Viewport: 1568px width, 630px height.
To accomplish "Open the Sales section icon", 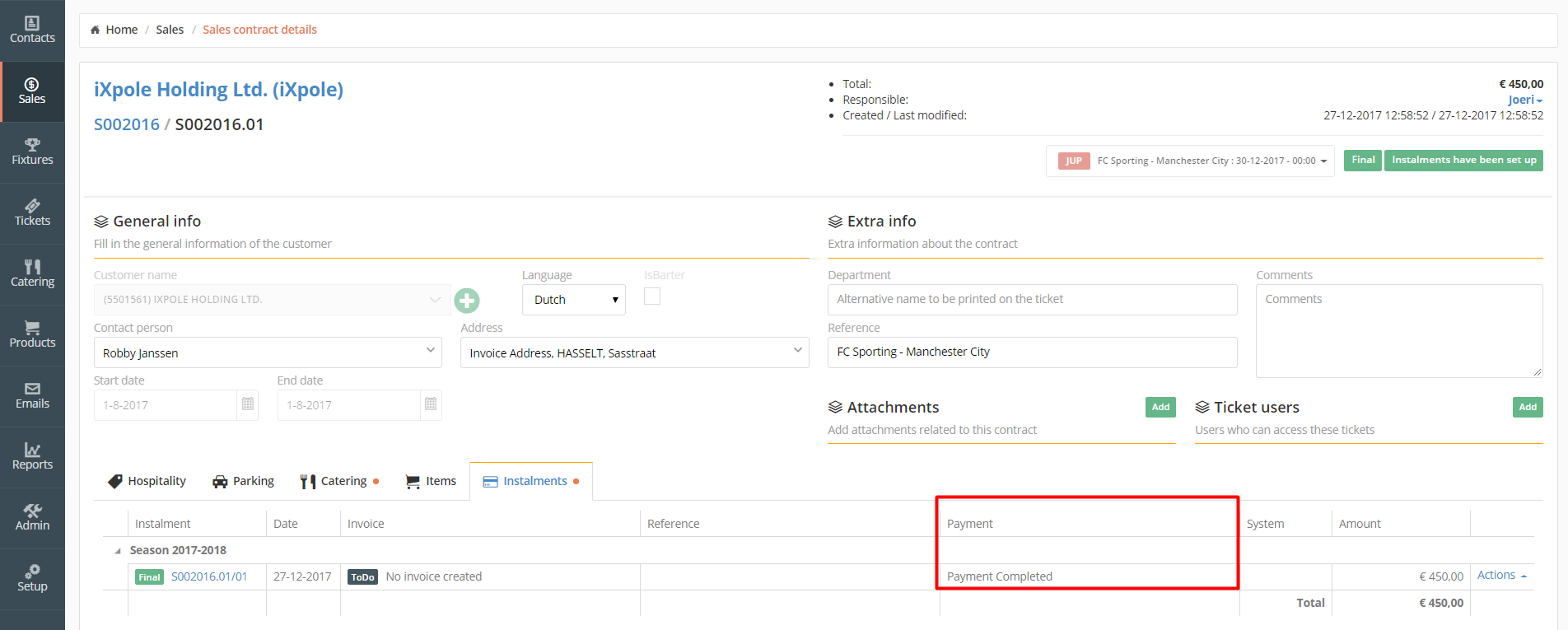I will (32, 84).
